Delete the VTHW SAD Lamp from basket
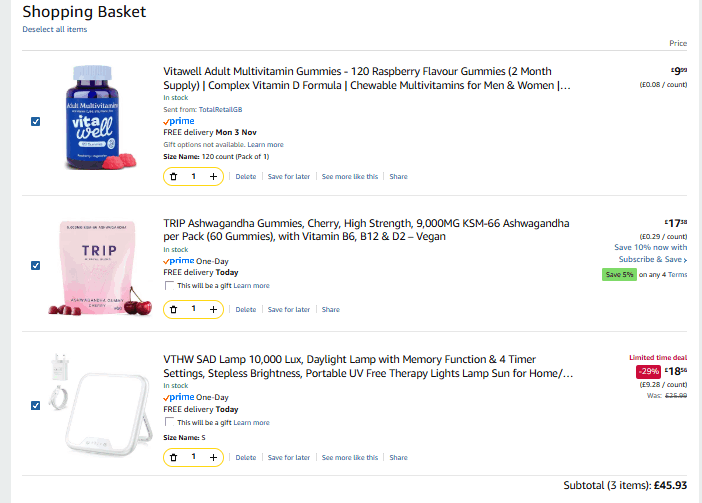The height and width of the screenshot is (503, 702). click(x=246, y=457)
